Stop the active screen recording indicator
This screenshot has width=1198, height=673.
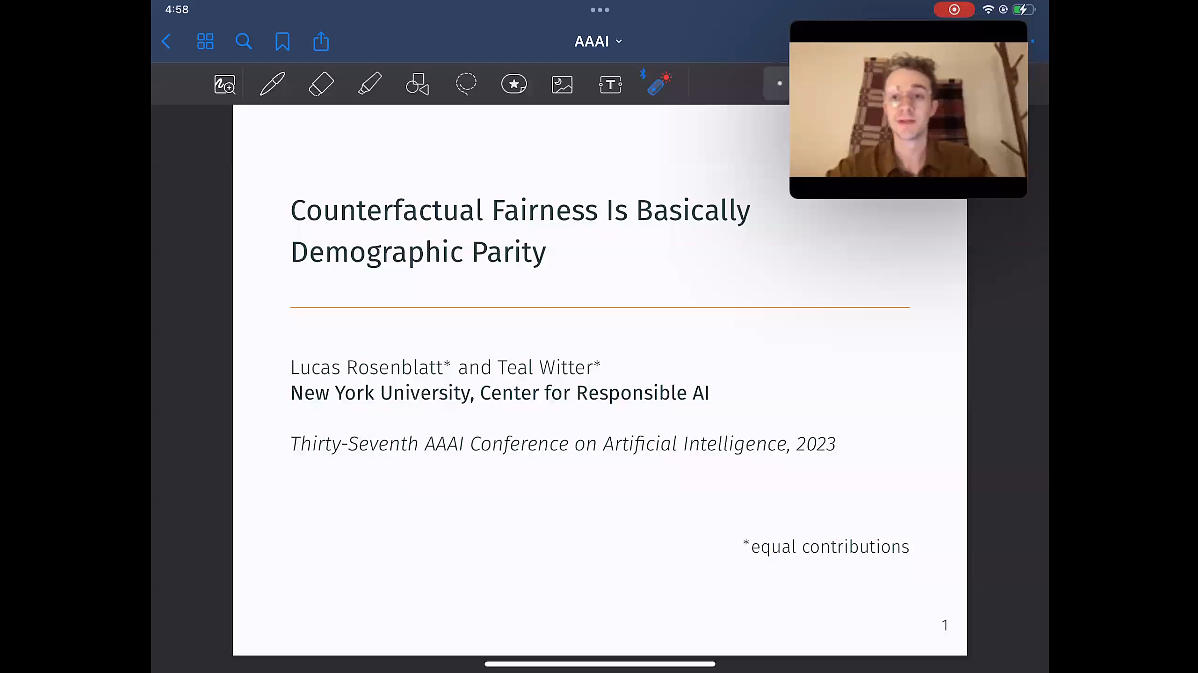(954, 9)
